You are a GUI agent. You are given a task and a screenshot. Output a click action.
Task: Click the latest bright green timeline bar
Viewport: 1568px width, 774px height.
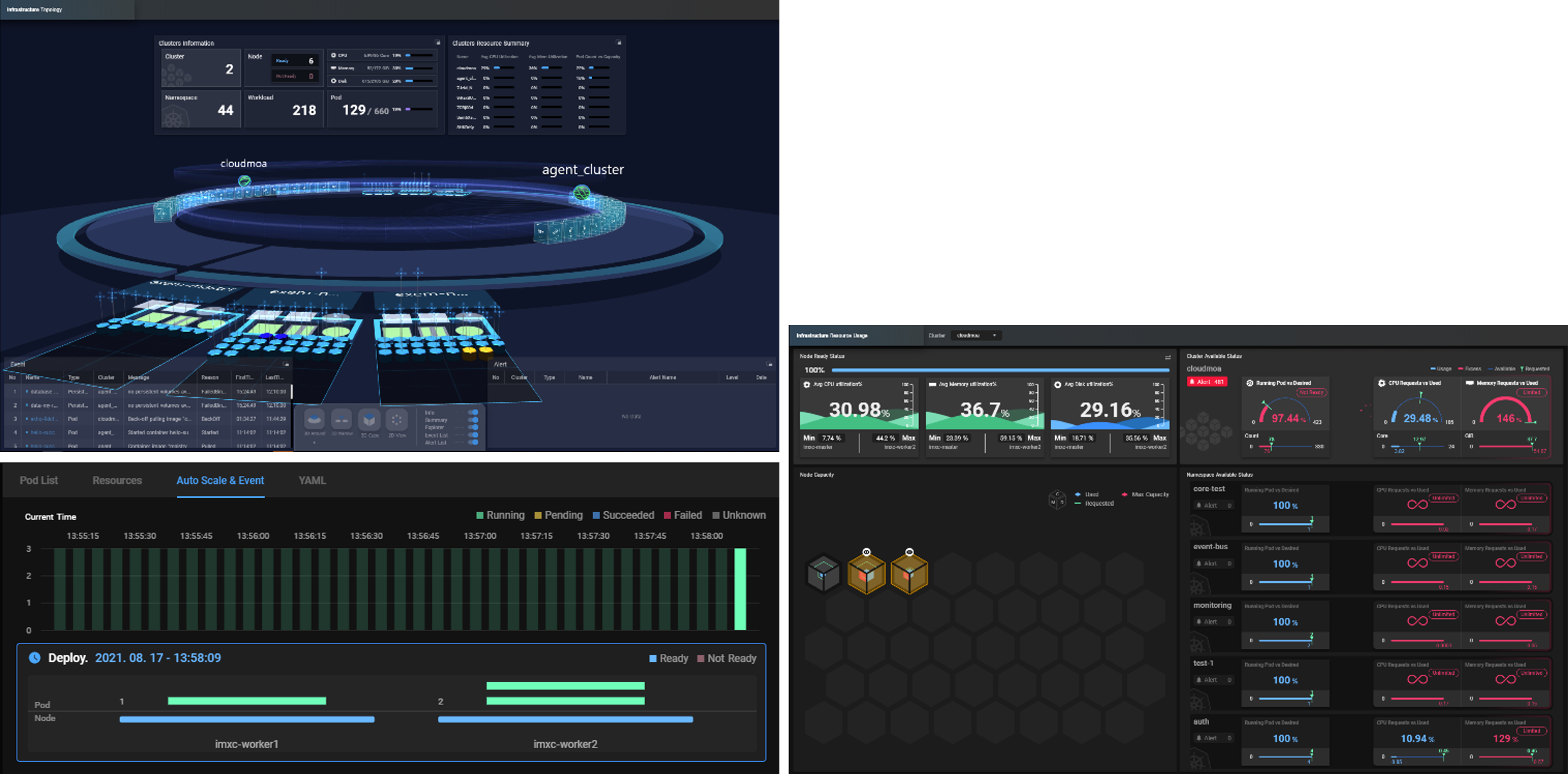click(740, 589)
